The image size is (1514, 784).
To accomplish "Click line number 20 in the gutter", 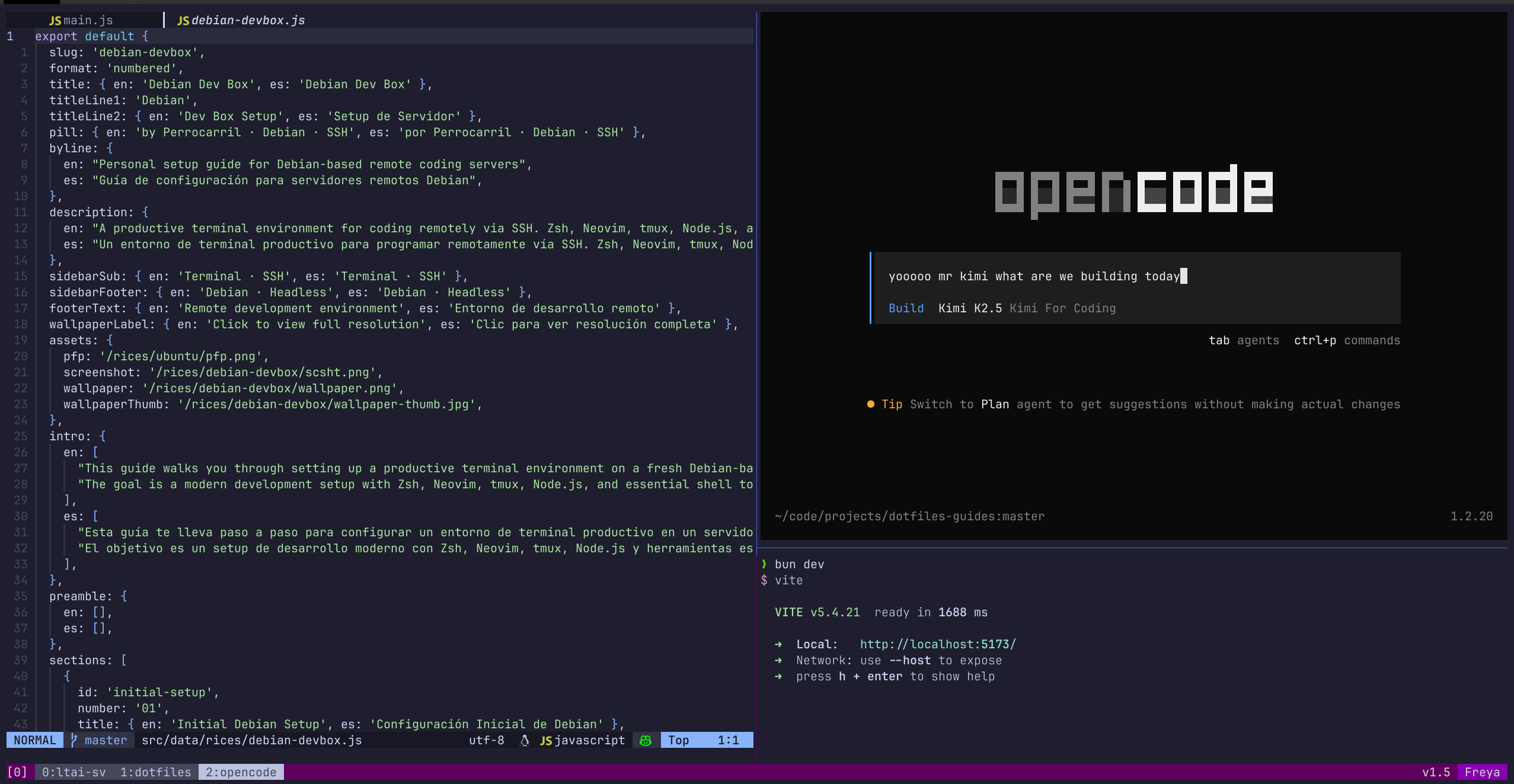I will click(21, 356).
